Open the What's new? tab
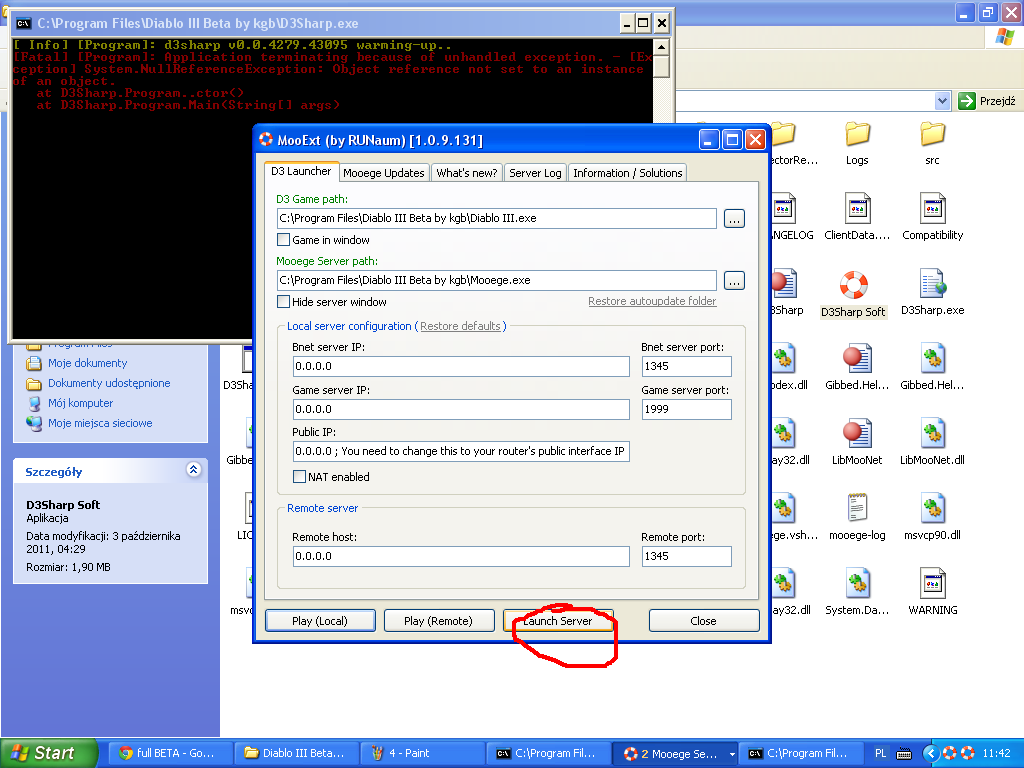1024x768 pixels. 467,173
